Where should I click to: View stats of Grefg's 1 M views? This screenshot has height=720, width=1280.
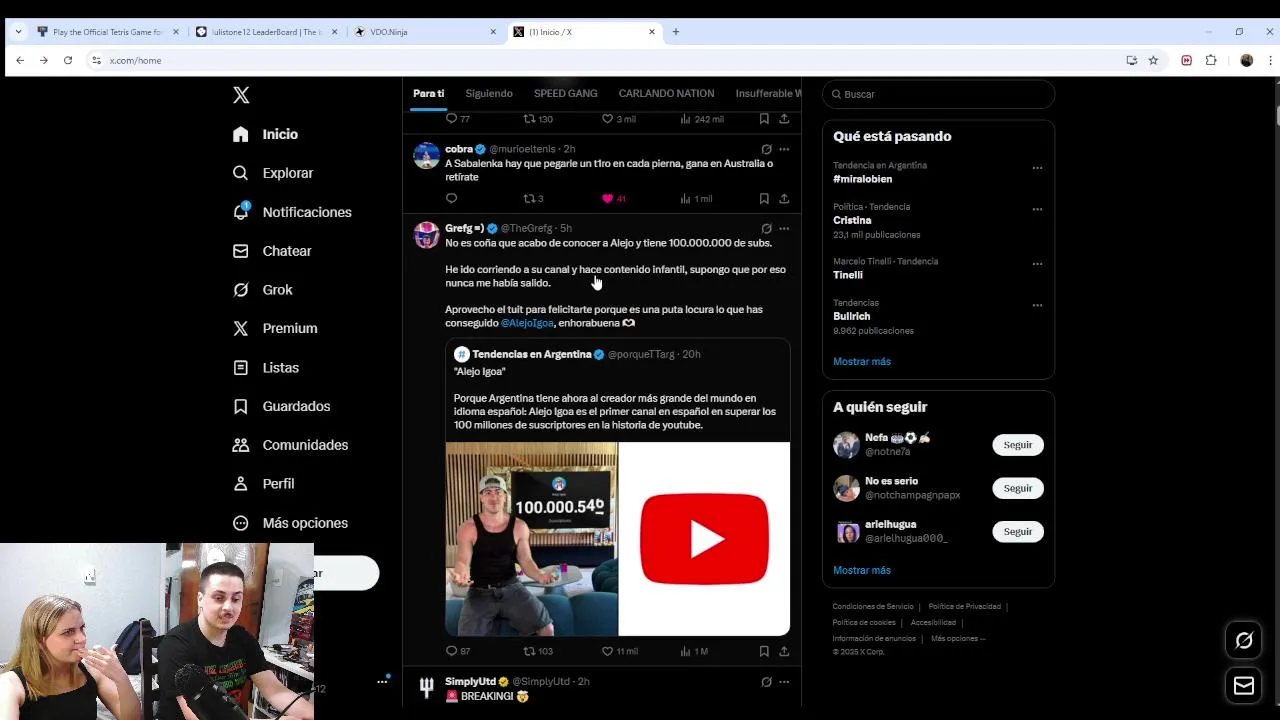[x=694, y=651]
